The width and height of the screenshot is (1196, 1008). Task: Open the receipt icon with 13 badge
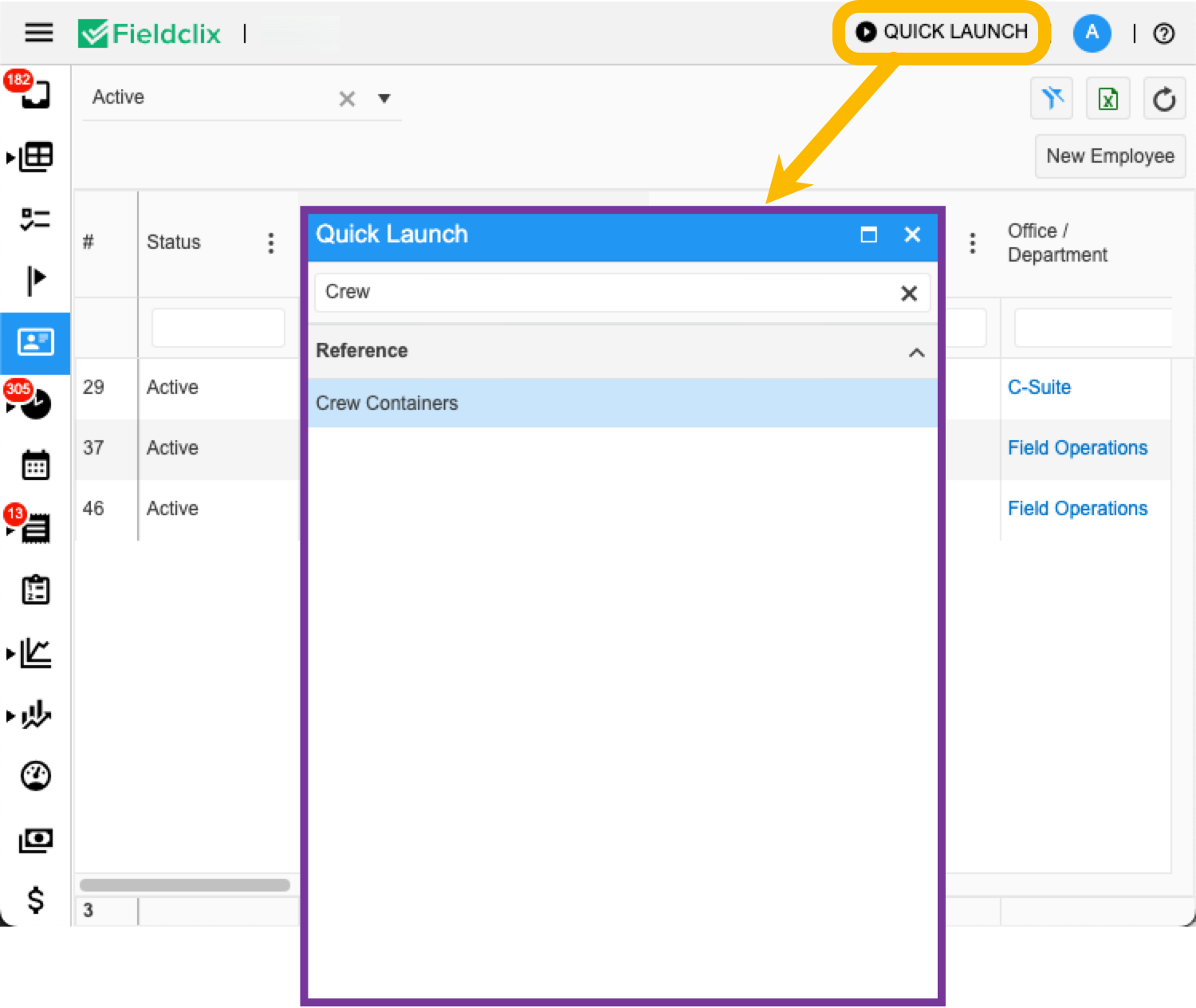click(35, 528)
